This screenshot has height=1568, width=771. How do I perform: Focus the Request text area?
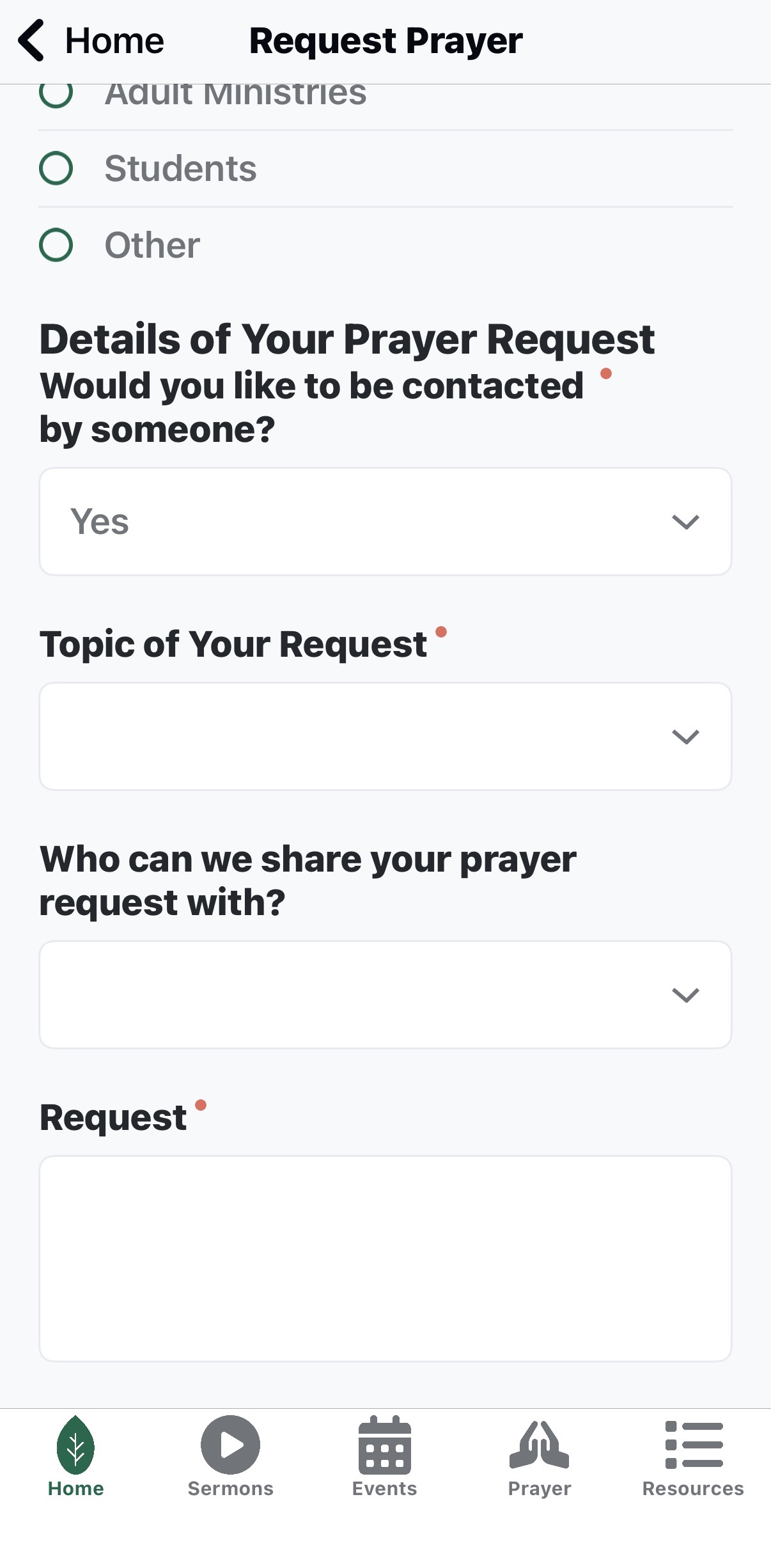pyautogui.click(x=385, y=1258)
